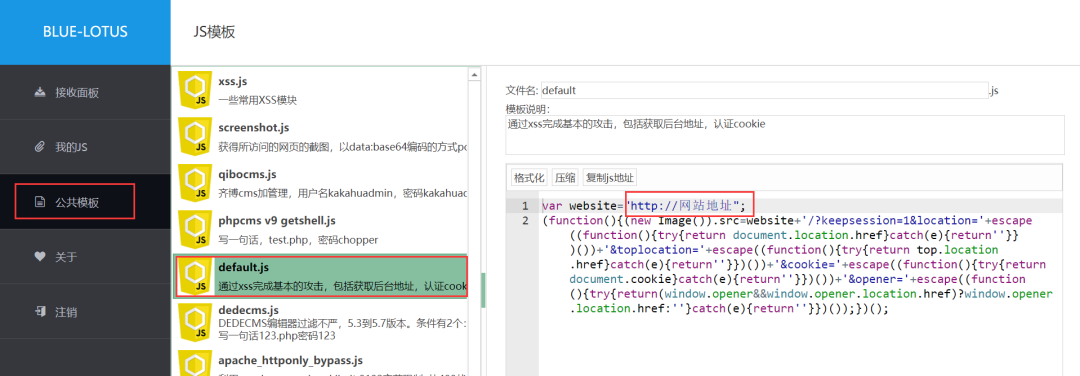Select the dedecms.js template title

click(x=249, y=311)
